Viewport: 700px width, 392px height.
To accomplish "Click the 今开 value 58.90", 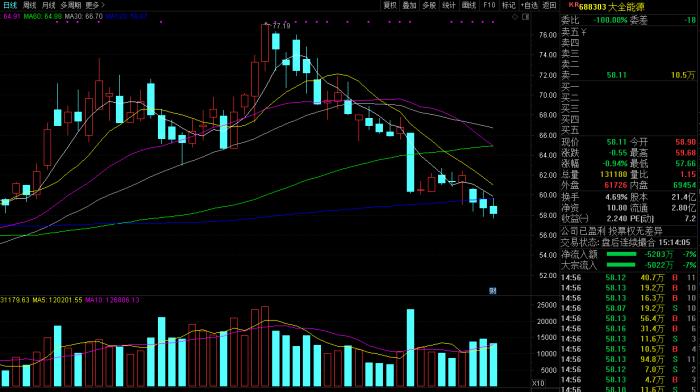I will pos(685,142).
